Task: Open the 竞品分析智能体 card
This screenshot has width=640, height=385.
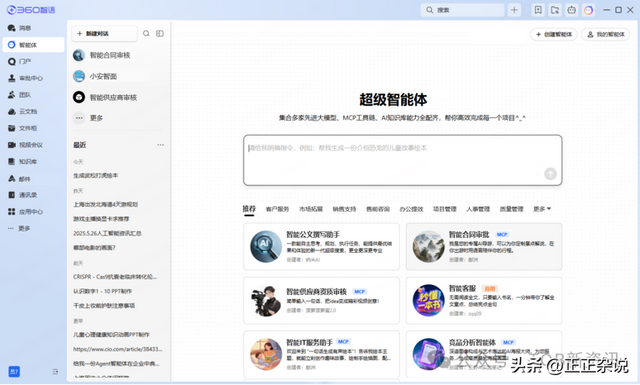Action: (x=484, y=354)
